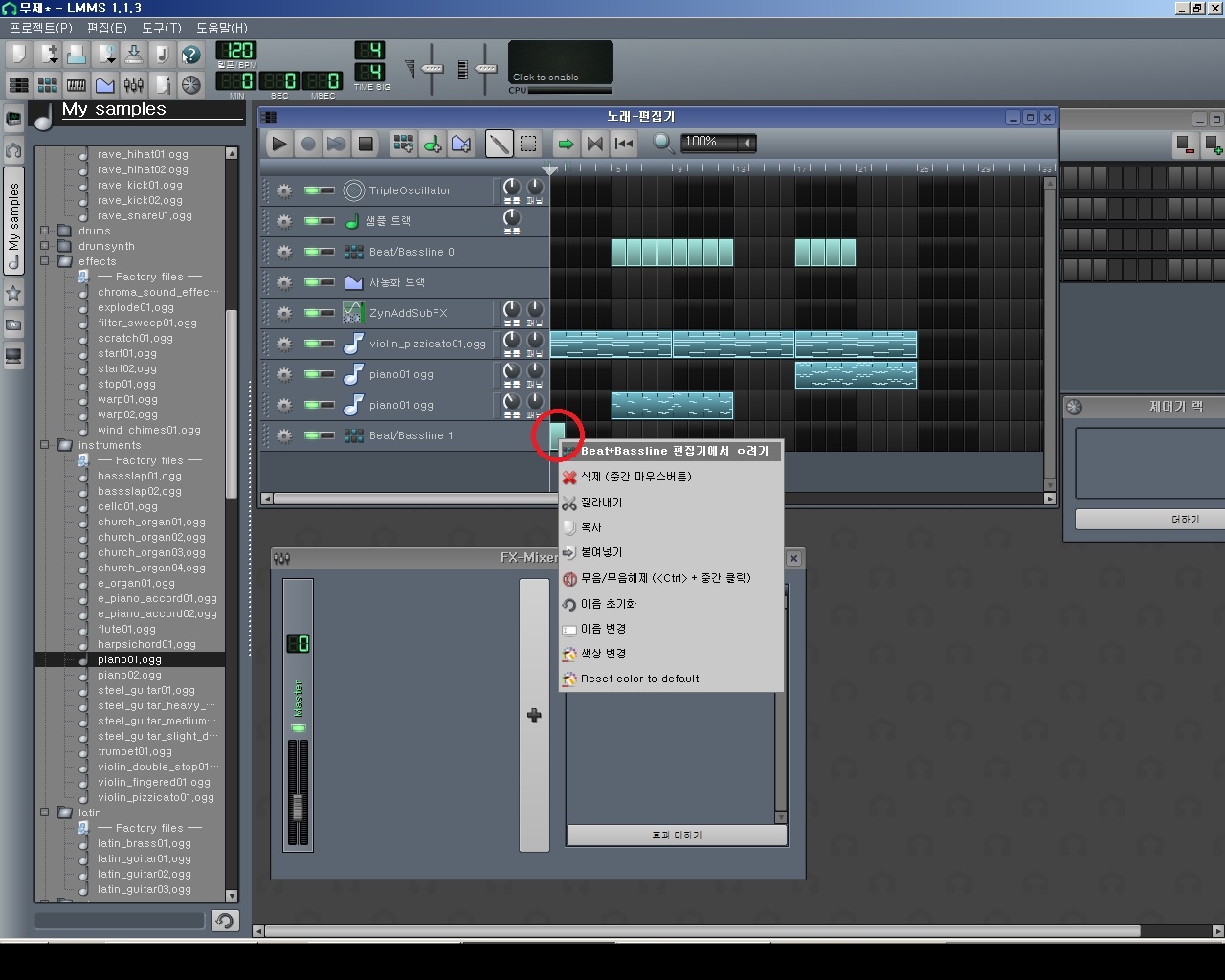Show the Automation Editor icon
The width and height of the screenshot is (1225, 980).
tap(104, 85)
